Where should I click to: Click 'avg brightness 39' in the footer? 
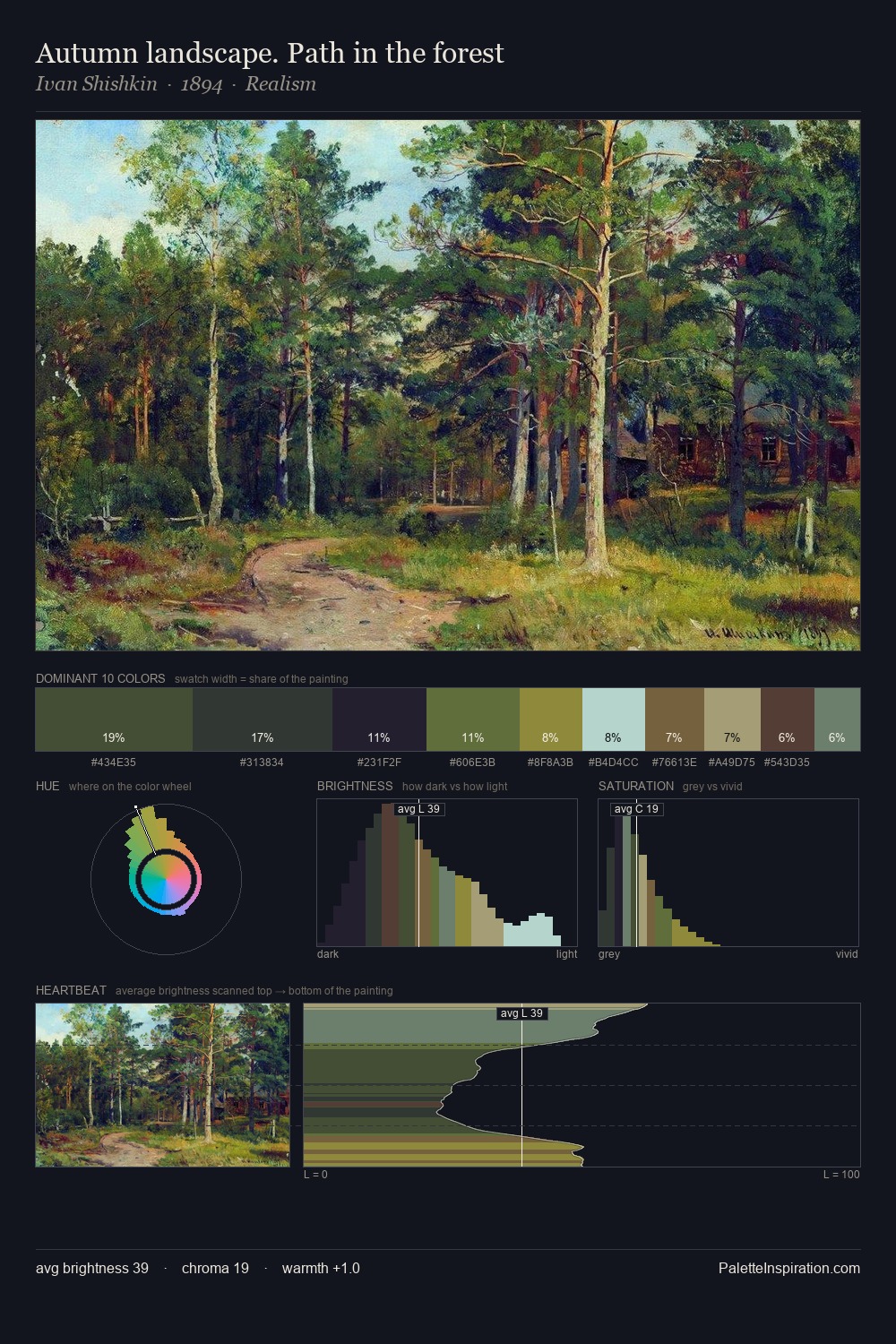point(92,1268)
